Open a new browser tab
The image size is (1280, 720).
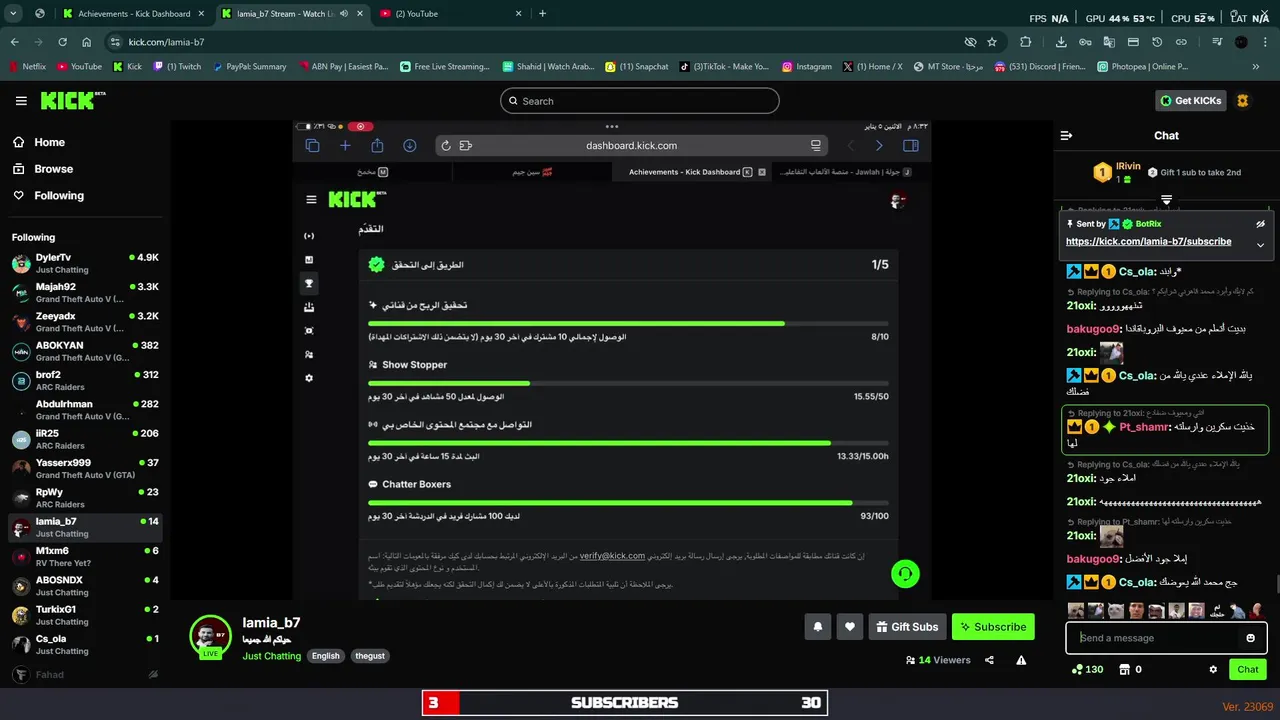click(543, 14)
